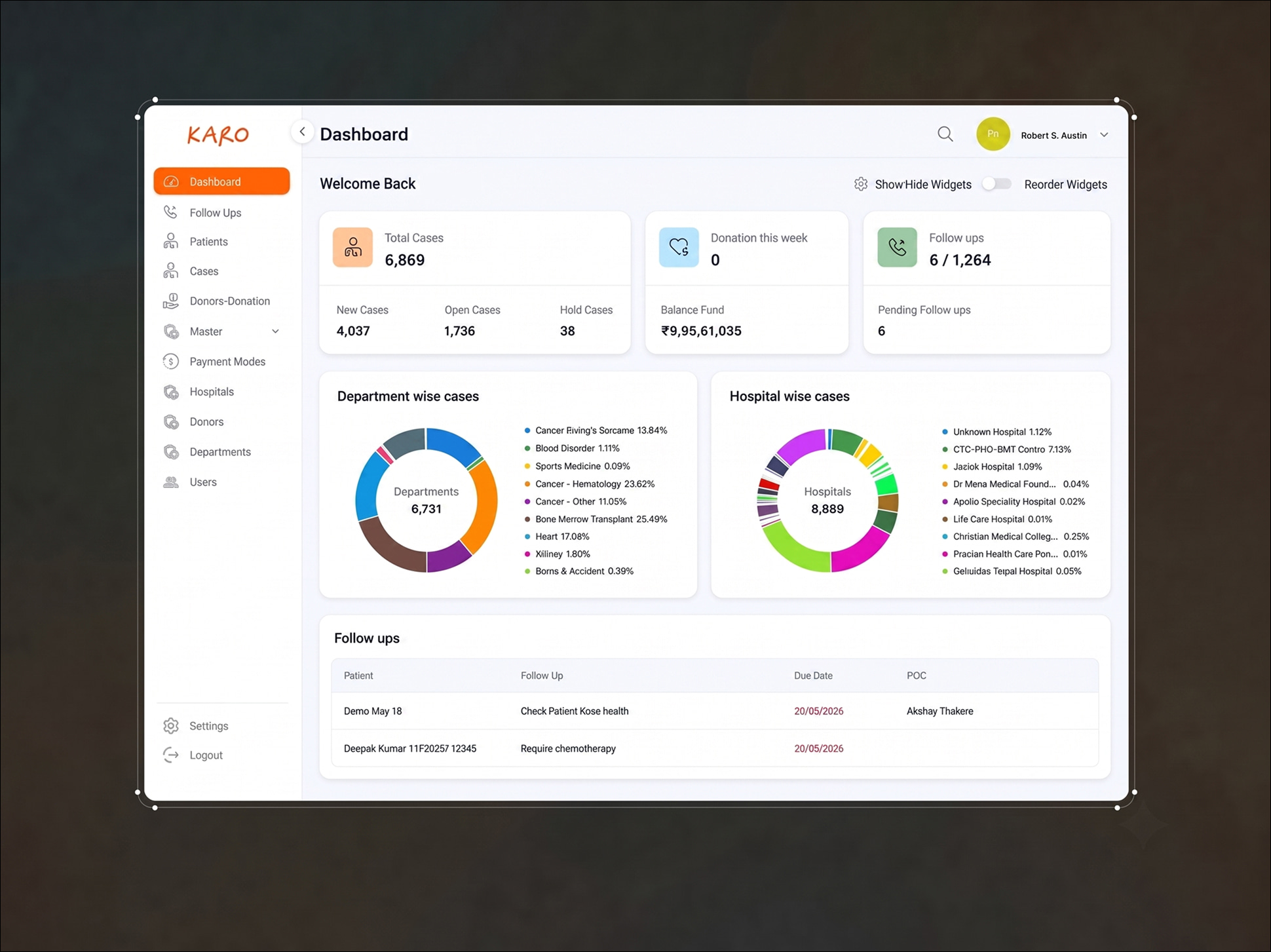Expand the Master submenu chevron

(275, 332)
